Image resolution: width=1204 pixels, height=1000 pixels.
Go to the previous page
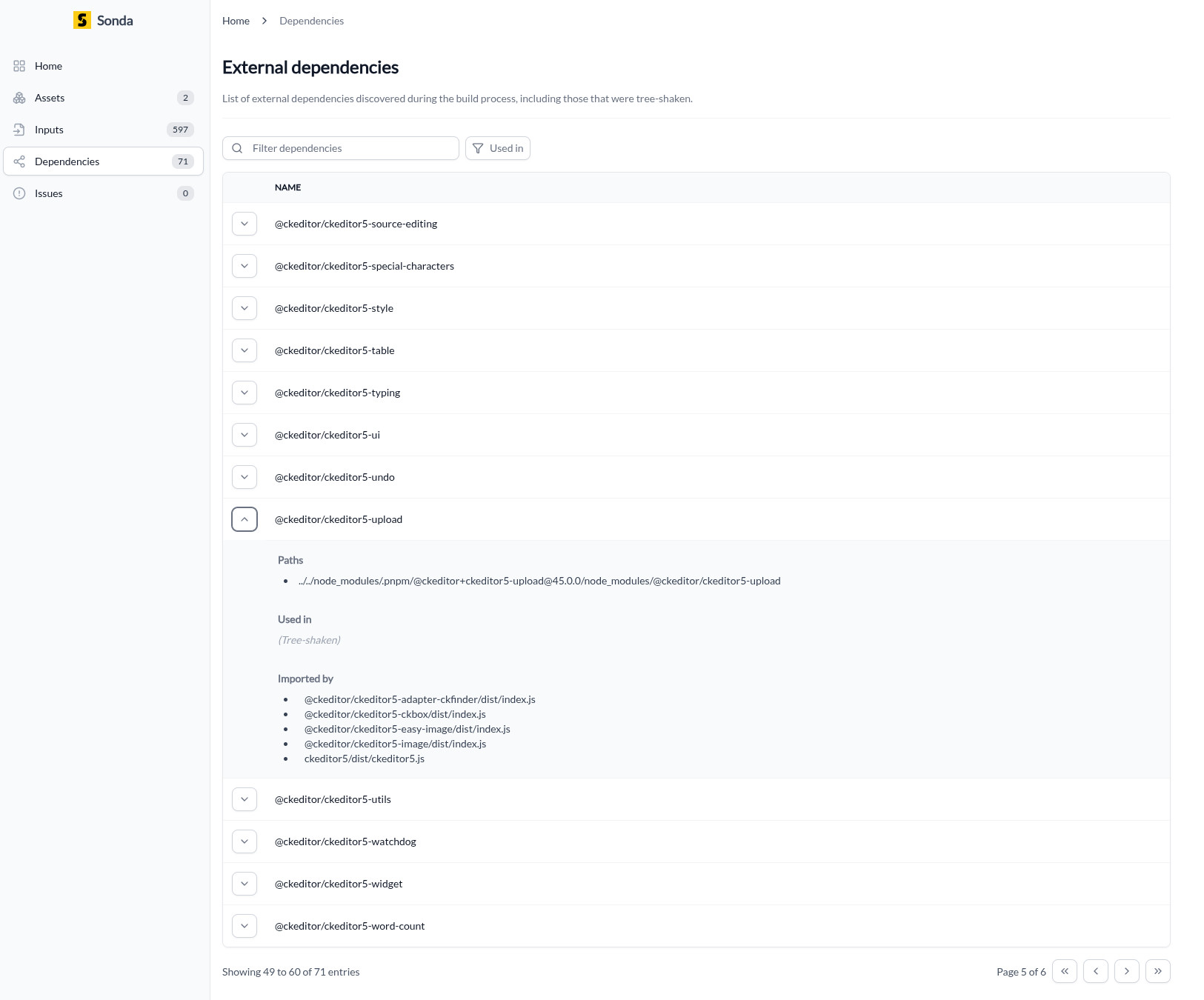pyautogui.click(x=1096, y=971)
